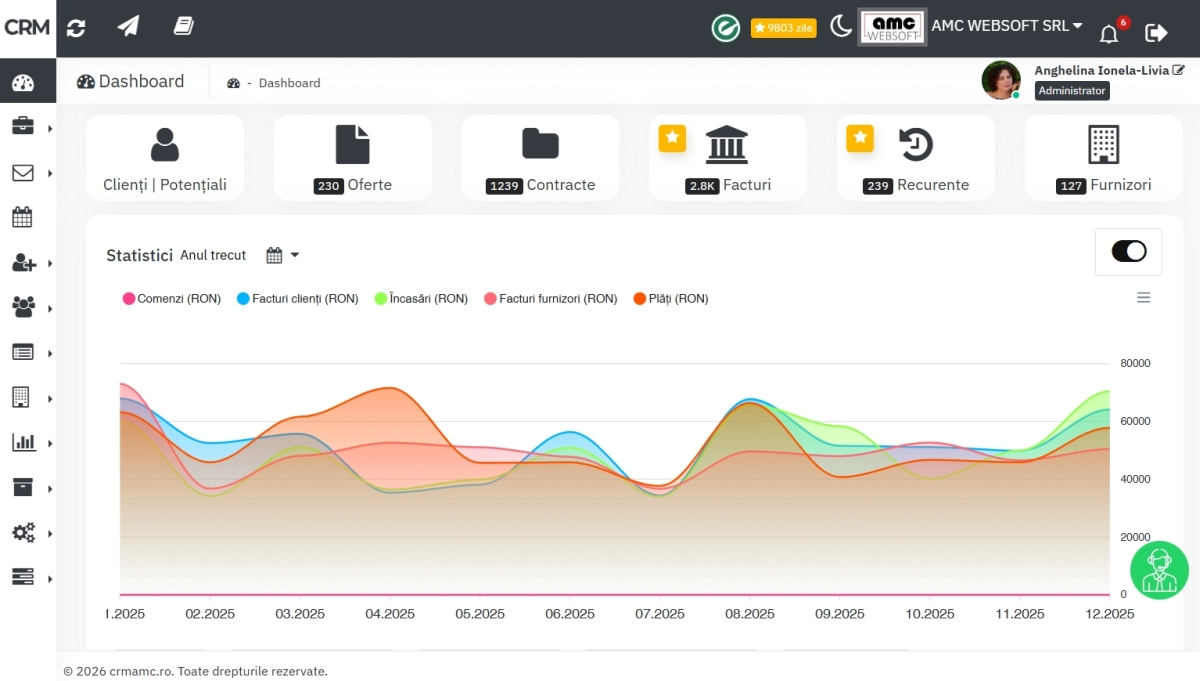The image size is (1200, 681).
Task: Open the statistics period calendar dropdown
Action: pos(283,255)
